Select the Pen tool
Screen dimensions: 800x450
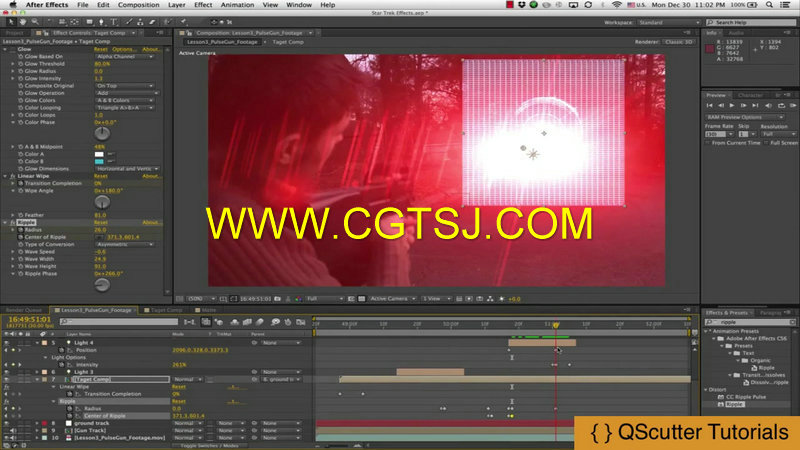tap(102, 22)
